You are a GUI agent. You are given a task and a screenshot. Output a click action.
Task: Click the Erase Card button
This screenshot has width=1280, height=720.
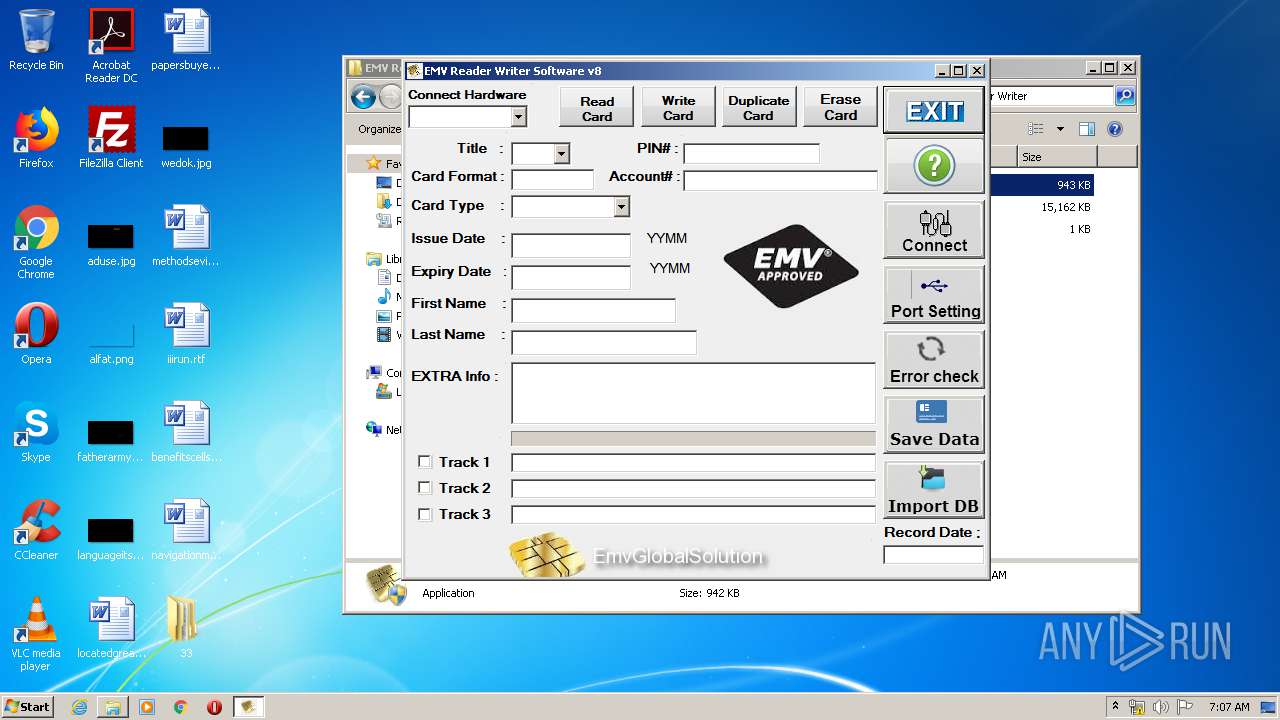click(x=840, y=107)
